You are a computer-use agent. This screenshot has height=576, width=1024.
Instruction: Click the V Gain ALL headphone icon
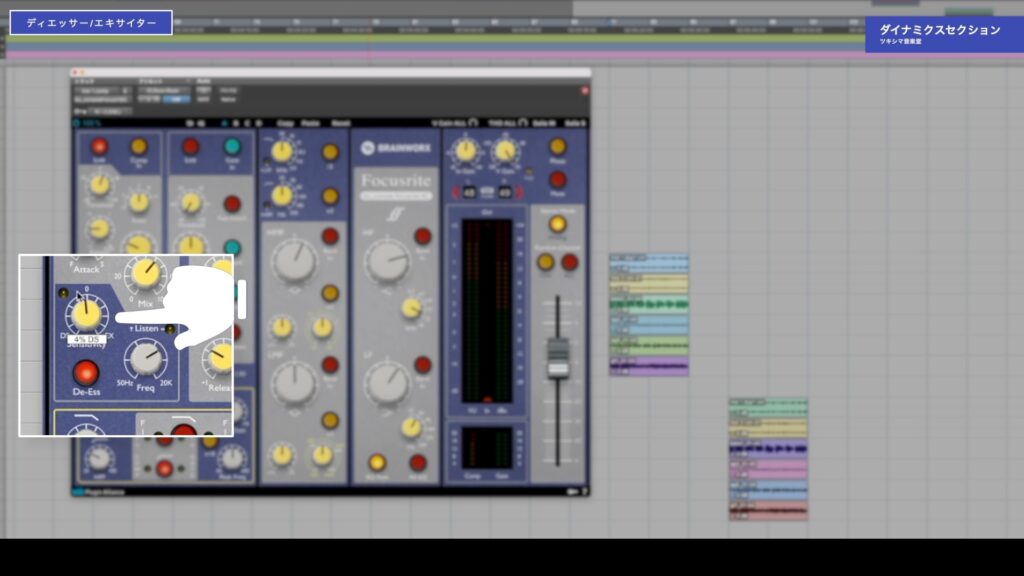473,123
